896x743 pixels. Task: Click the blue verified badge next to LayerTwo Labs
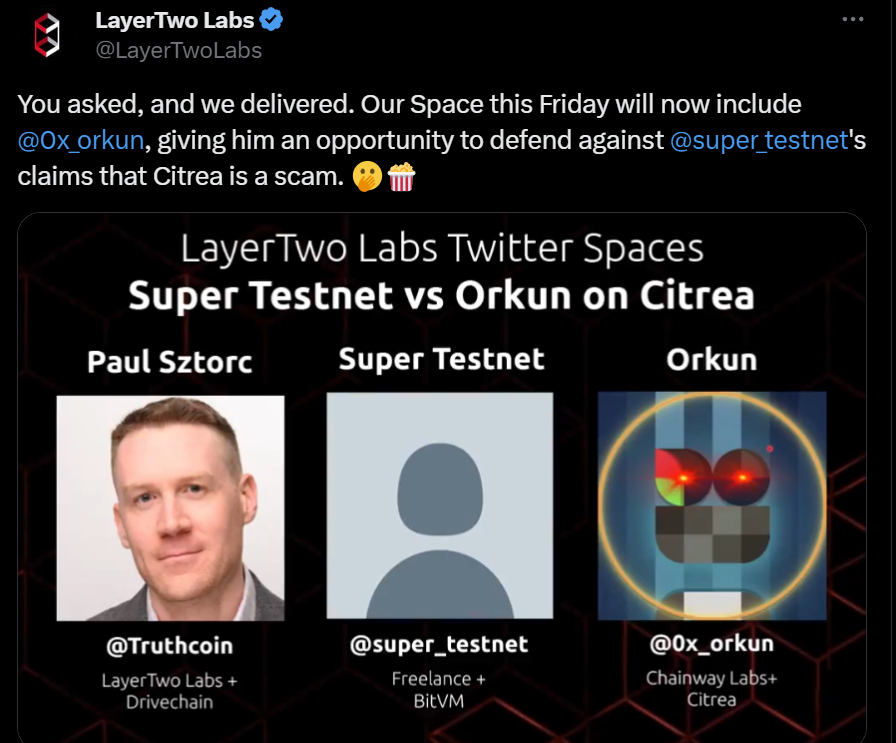271,20
